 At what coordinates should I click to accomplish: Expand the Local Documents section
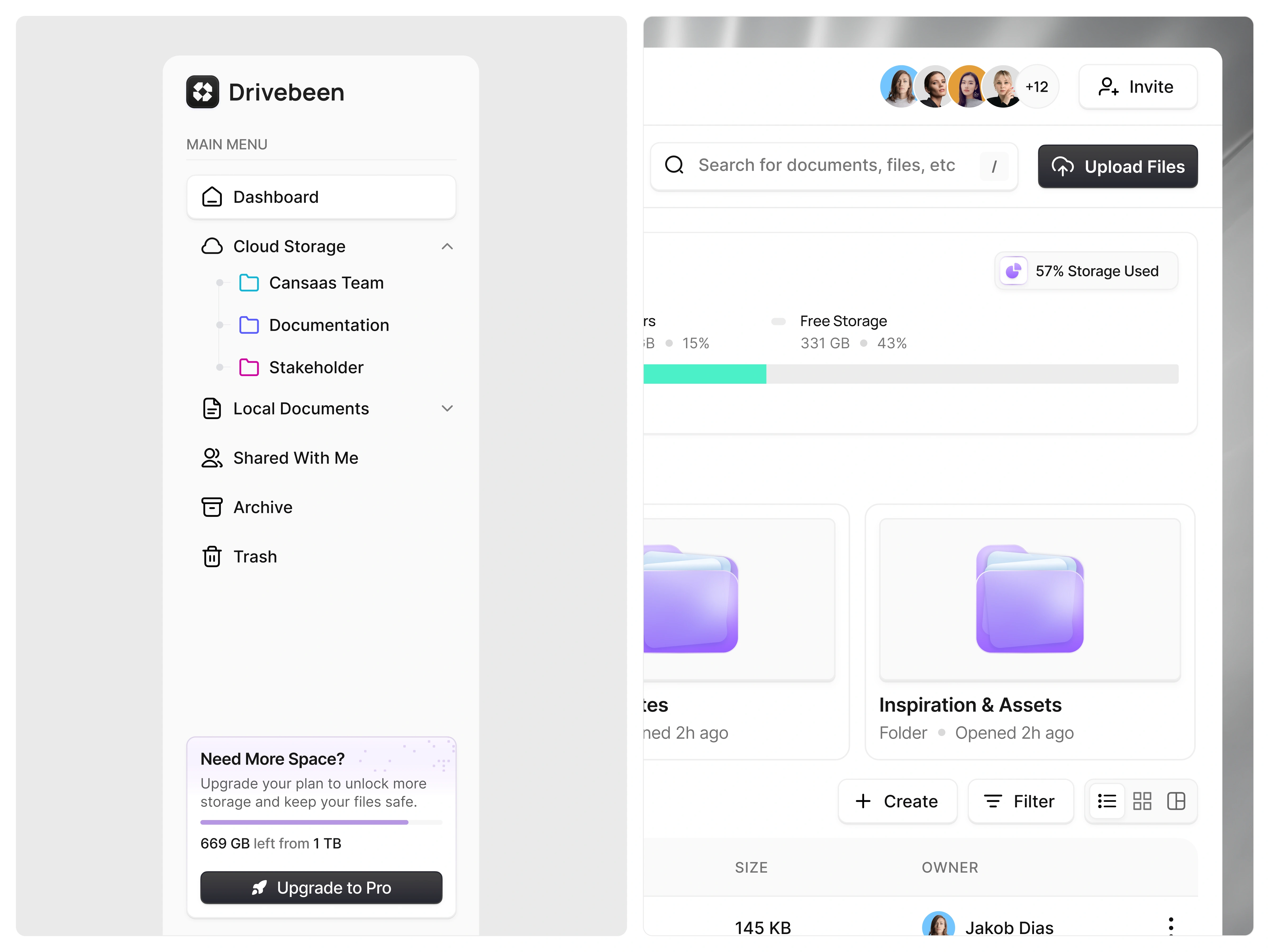(x=447, y=409)
